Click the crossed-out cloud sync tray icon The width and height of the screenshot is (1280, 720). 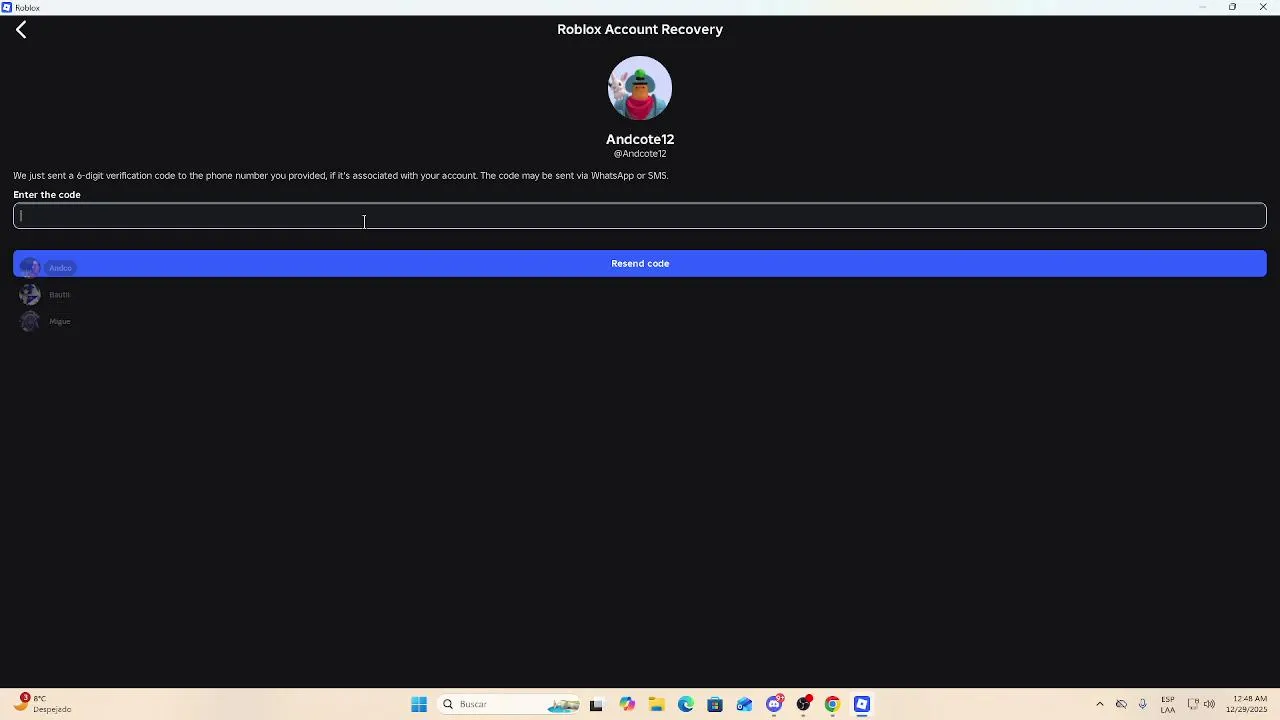(1121, 704)
